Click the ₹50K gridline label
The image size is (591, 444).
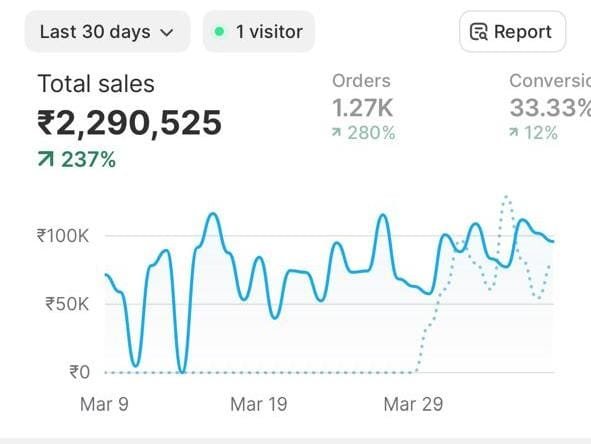point(67,304)
